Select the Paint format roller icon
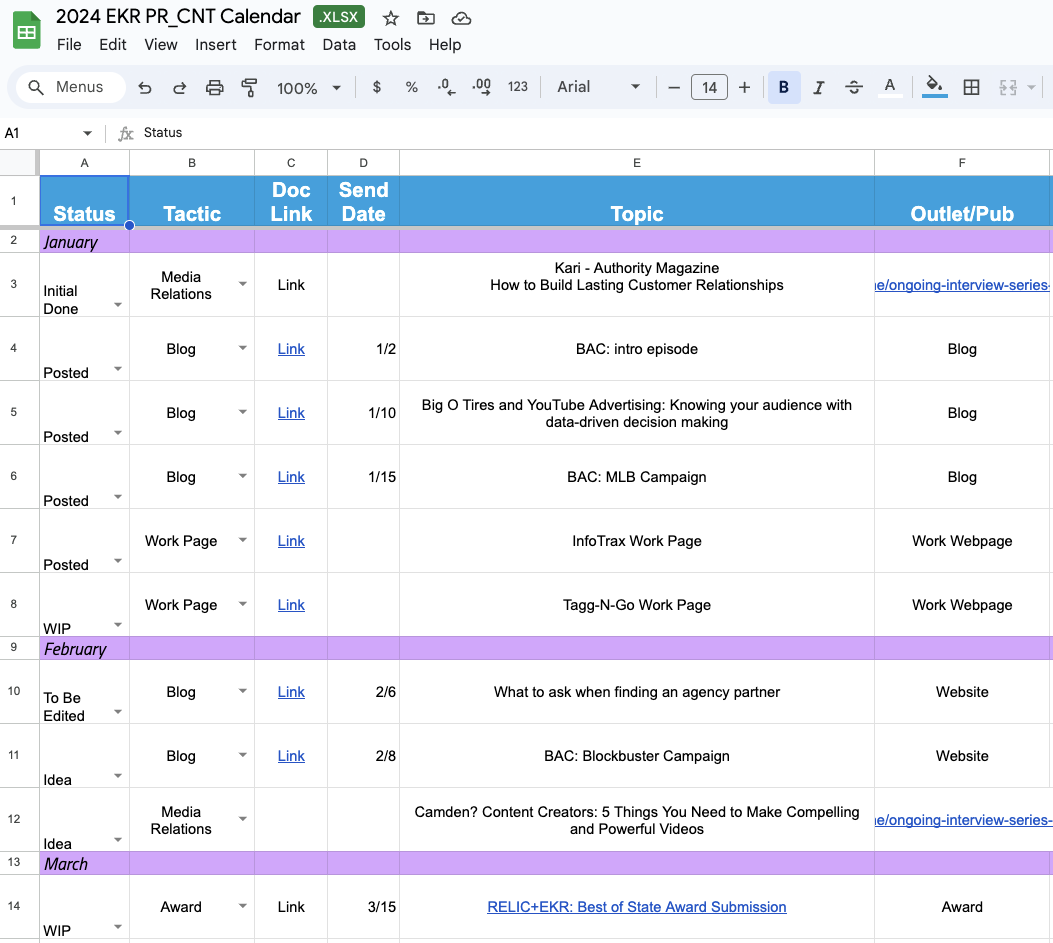1053x943 pixels. (249, 87)
